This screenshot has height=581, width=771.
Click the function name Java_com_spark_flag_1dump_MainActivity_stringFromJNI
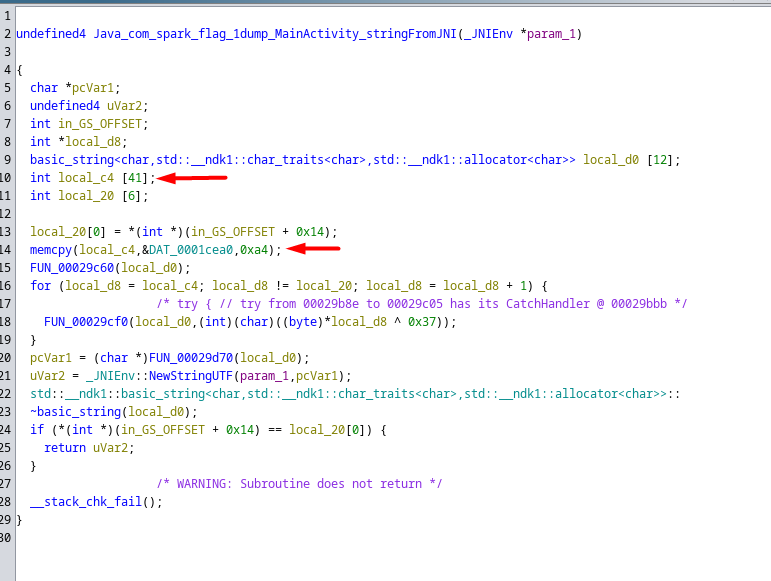click(275, 34)
